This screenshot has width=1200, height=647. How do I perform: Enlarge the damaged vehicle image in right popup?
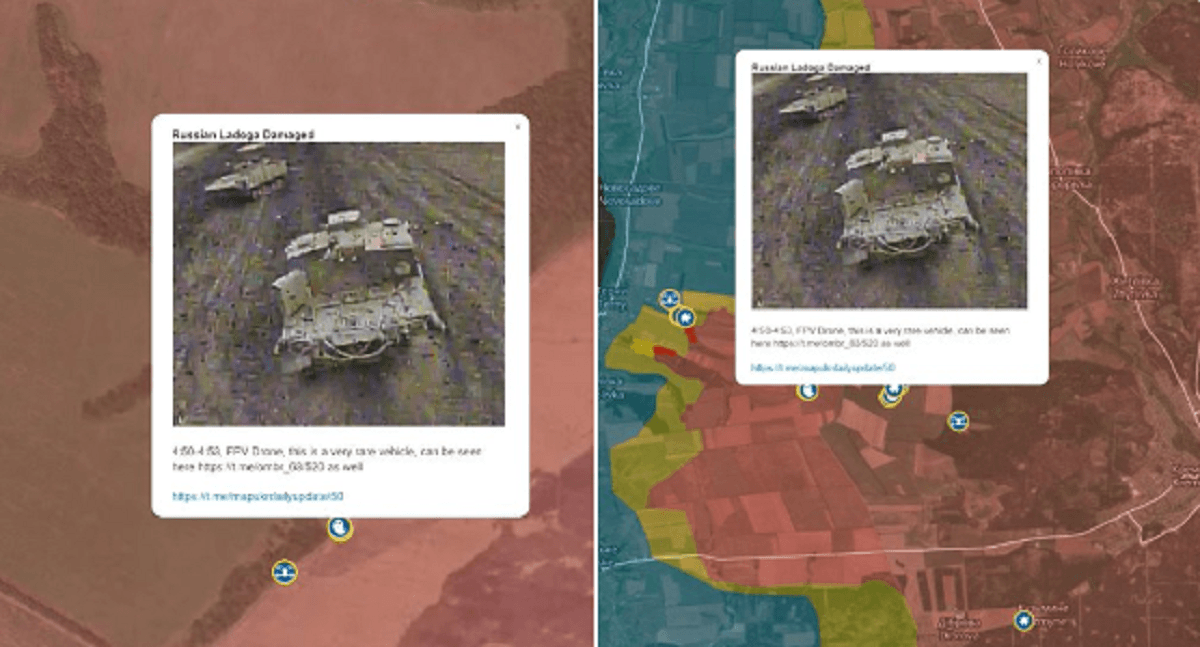point(889,190)
